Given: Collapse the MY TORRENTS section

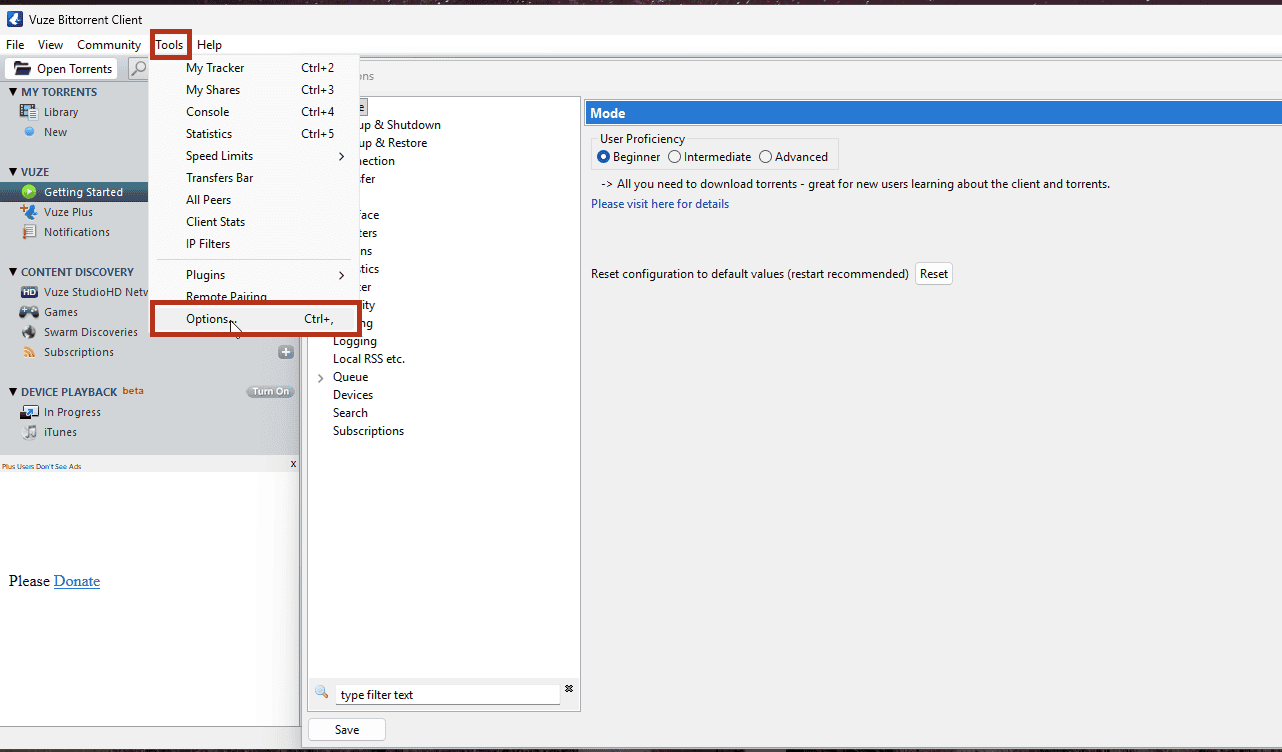Looking at the screenshot, I should click(x=13, y=92).
